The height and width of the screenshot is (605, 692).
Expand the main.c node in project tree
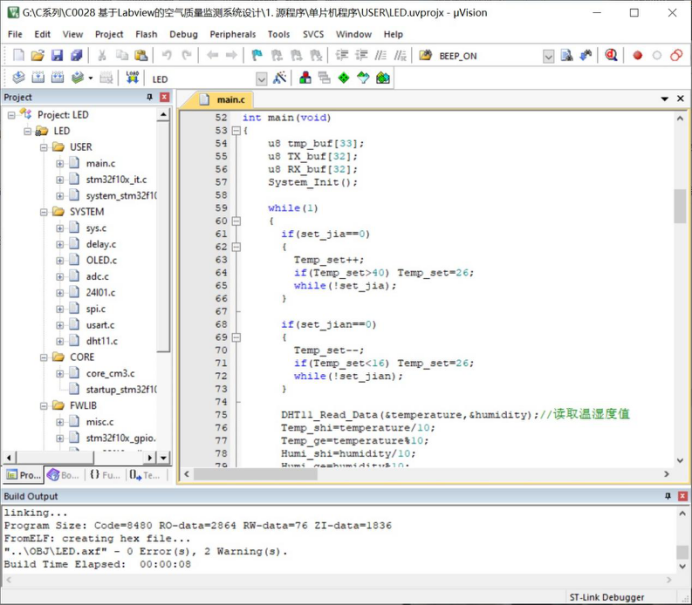tap(60, 163)
